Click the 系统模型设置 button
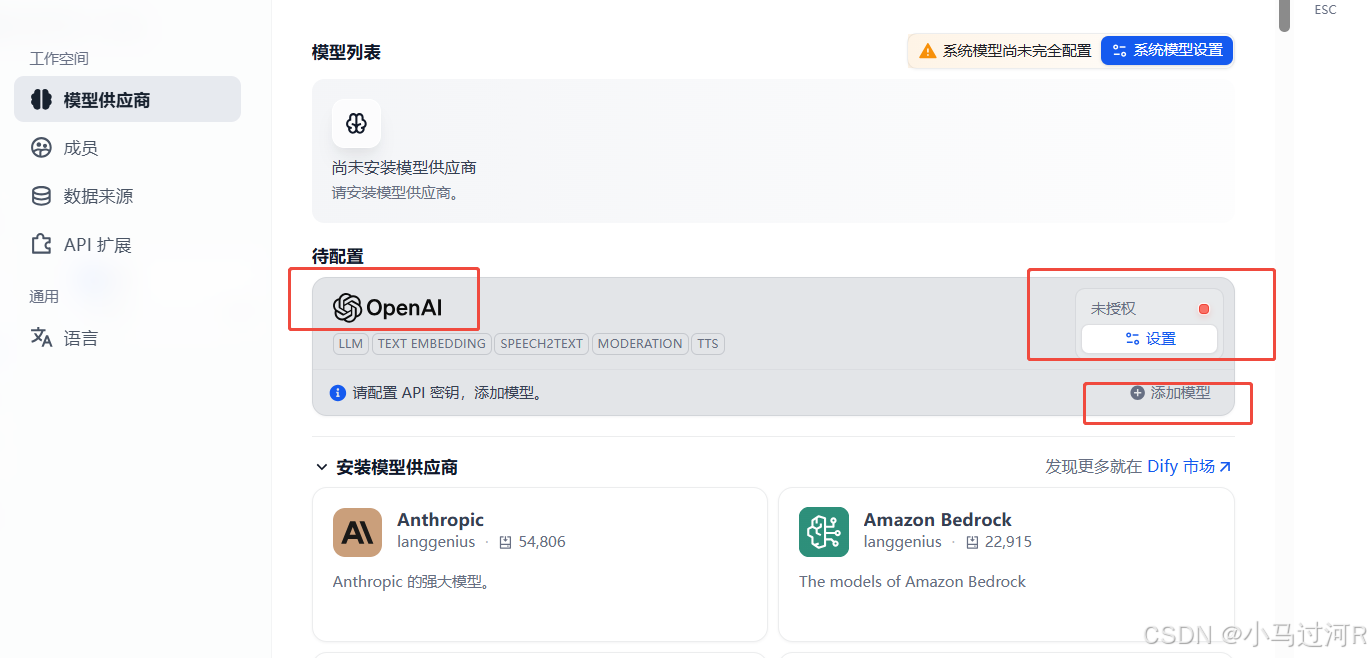This screenshot has height=658, width=1371. [1167, 50]
